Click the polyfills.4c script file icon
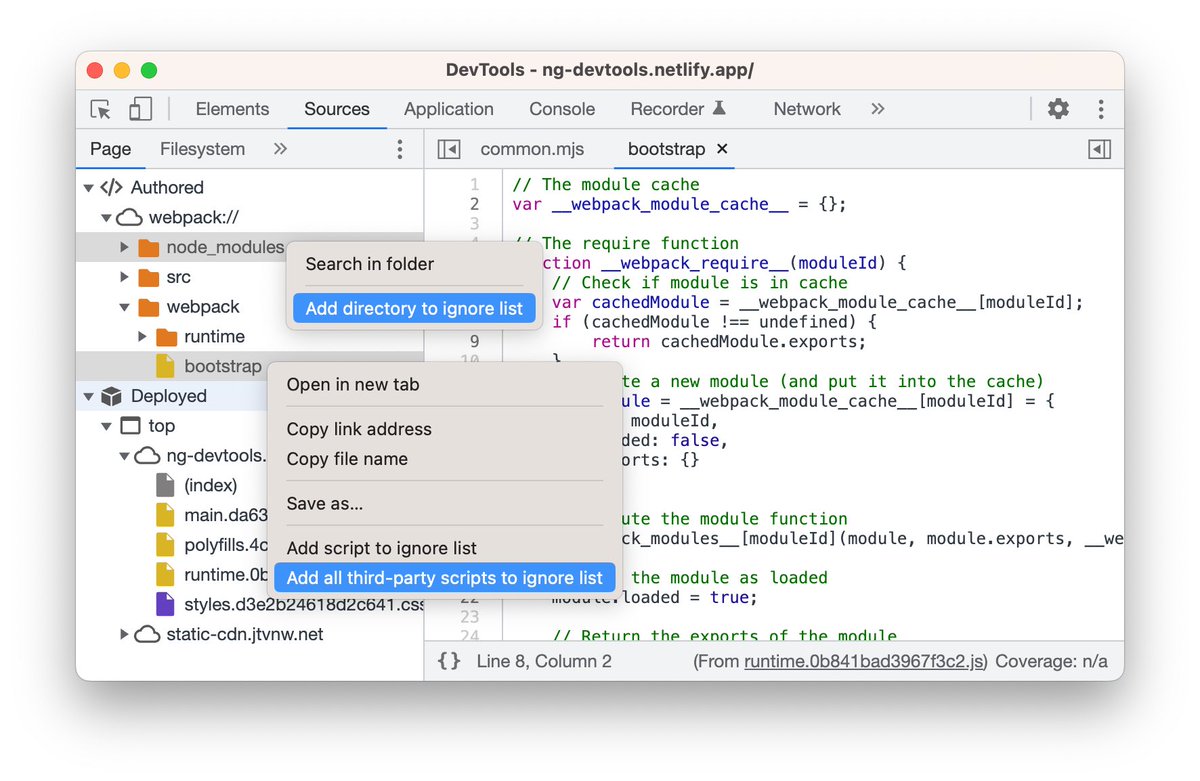Image resolution: width=1200 pixels, height=781 pixels. point(165,545)
